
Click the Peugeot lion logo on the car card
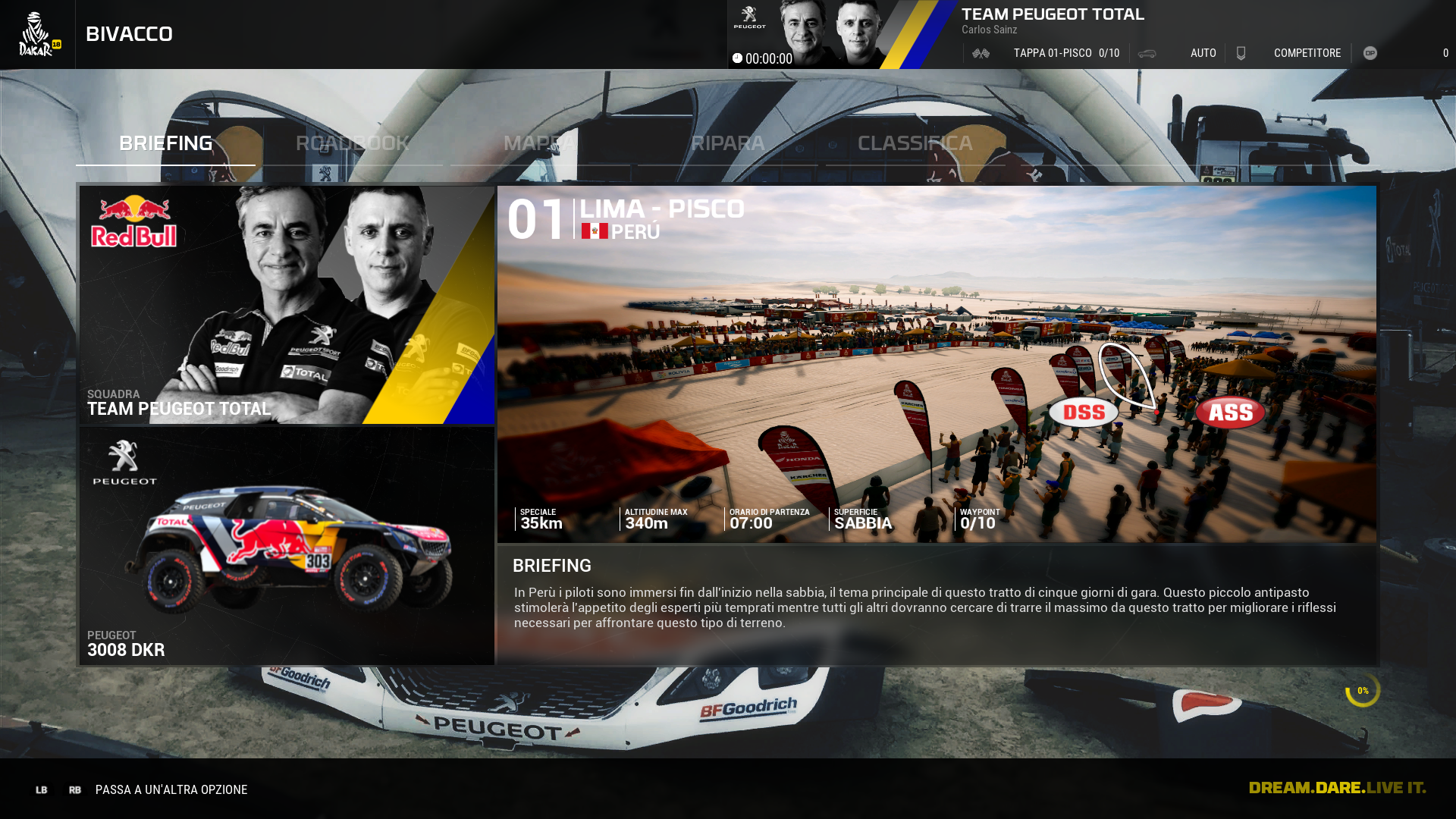point(125,462)
